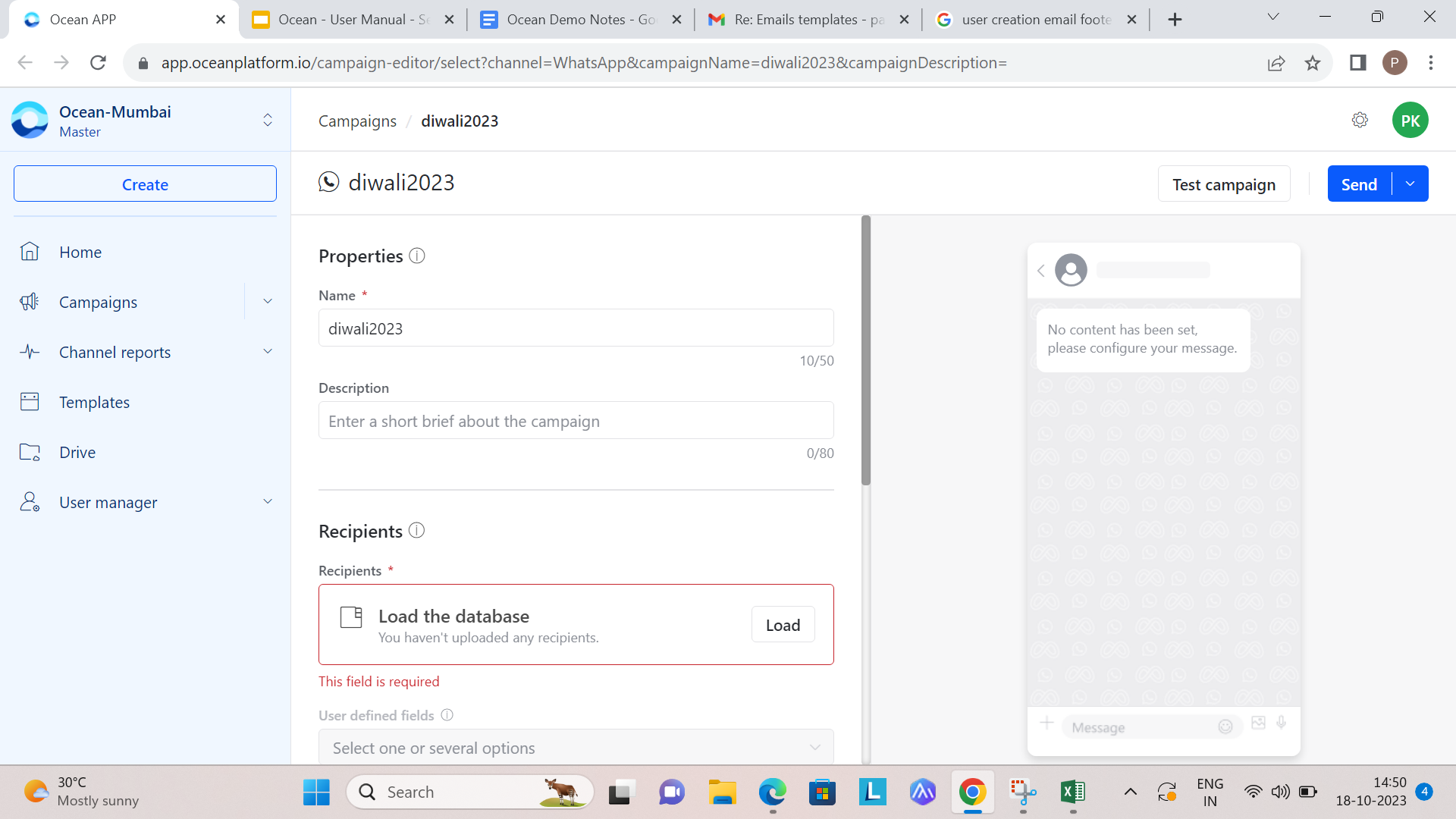
Task: Click the Recipients section info icon
Action: coord(416,530)
